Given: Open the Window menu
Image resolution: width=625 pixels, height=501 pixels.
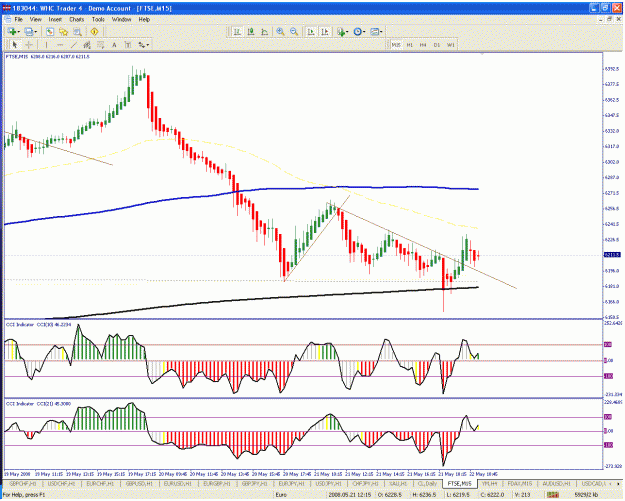Looking at the screenshot, I should [x=121, y=19].
